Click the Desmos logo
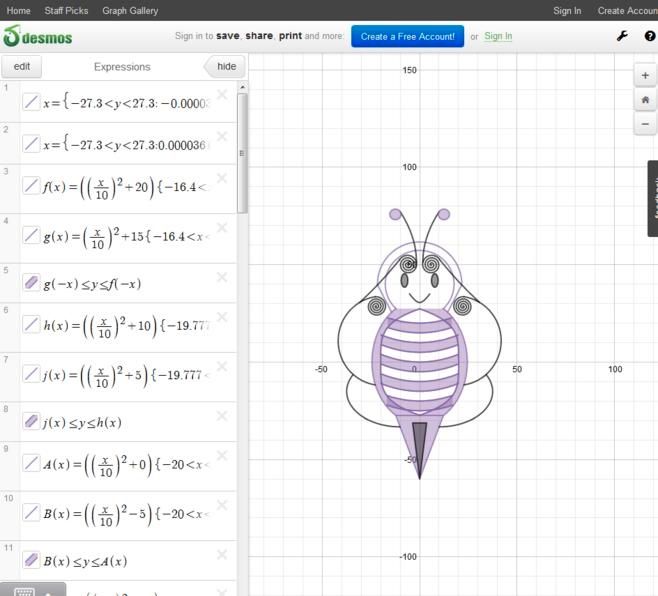Screen dimensions: 658x596 [38, 37]
